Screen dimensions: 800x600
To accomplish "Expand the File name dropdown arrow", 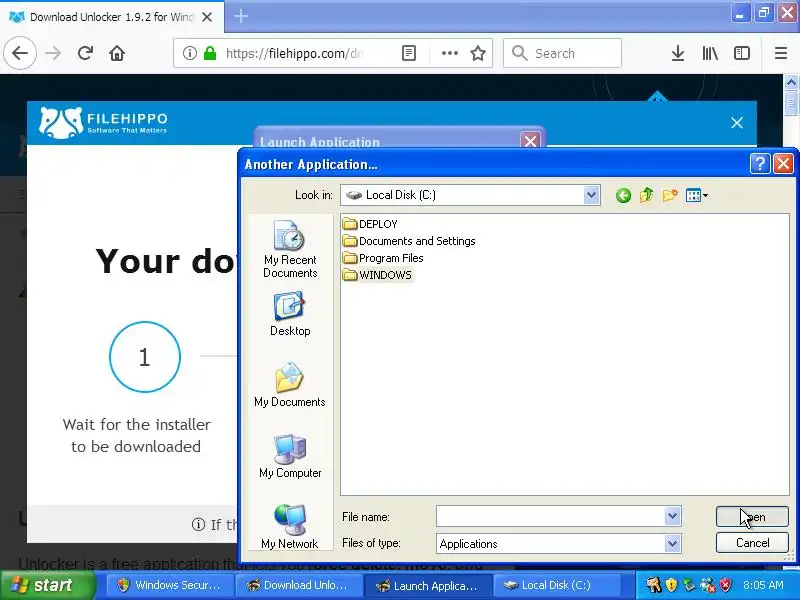I will [x=672, y=516].
